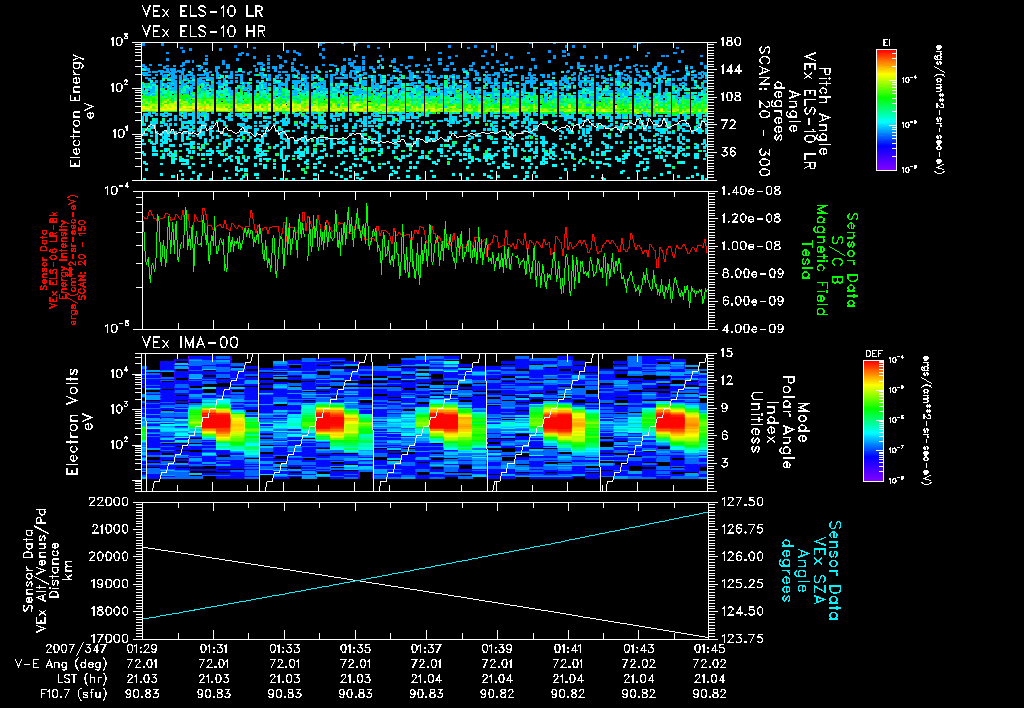The height and width of the screenshot is (708, 1024).
Task: Click the 'SCAN: 20 - 300' label
Action: pyautogui.click(x=763, y=110)
